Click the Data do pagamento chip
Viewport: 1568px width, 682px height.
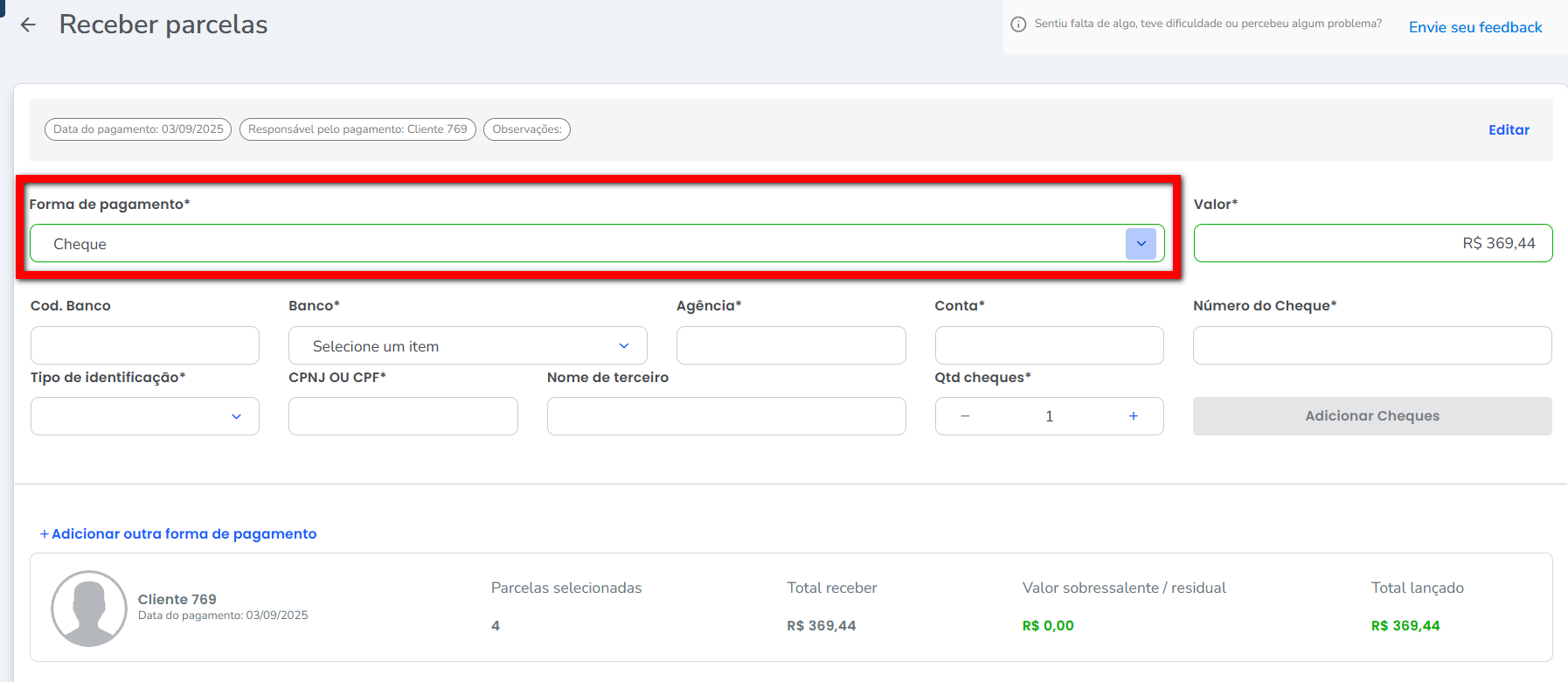138,129
